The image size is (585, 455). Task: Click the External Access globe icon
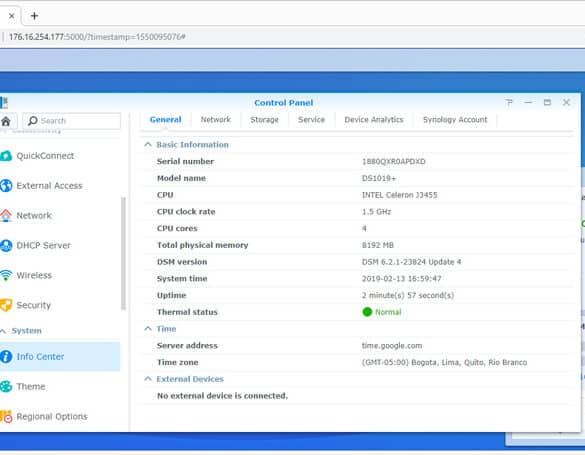pyautogui.click(x=6, y=185)
